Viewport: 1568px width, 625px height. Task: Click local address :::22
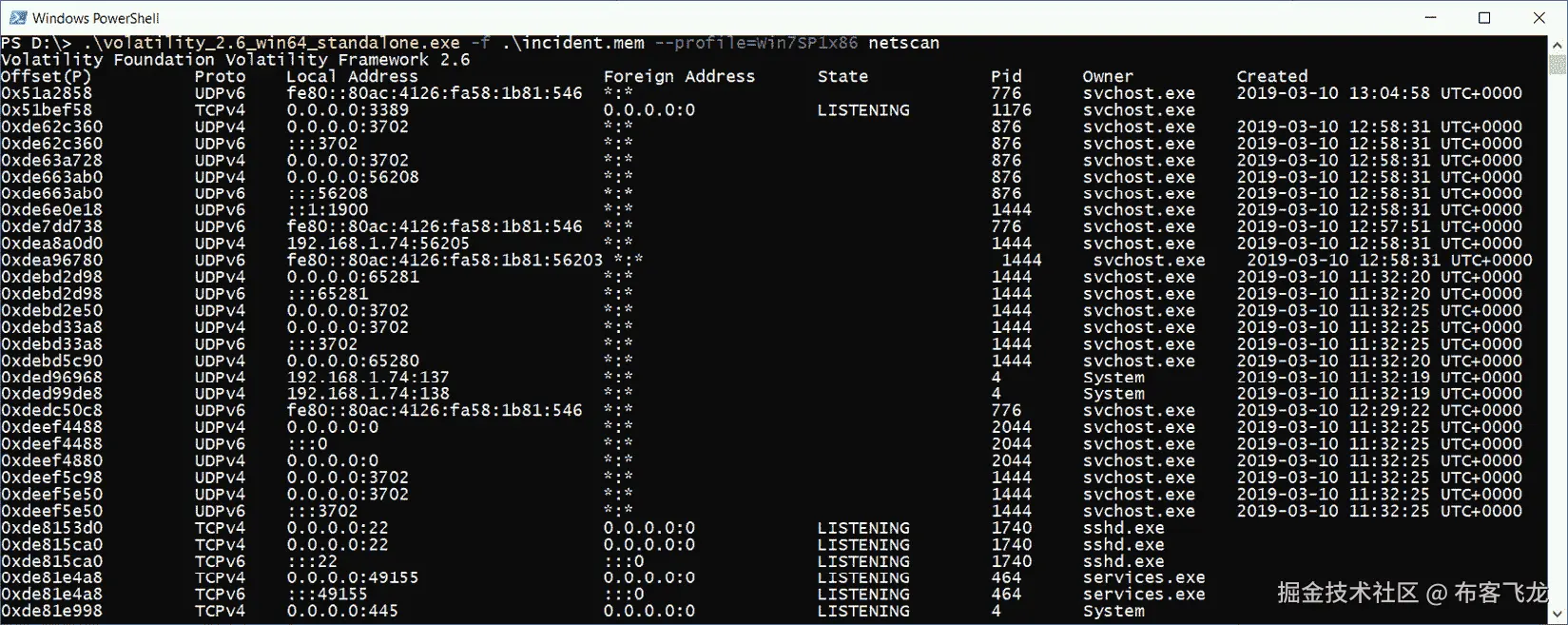312,561
